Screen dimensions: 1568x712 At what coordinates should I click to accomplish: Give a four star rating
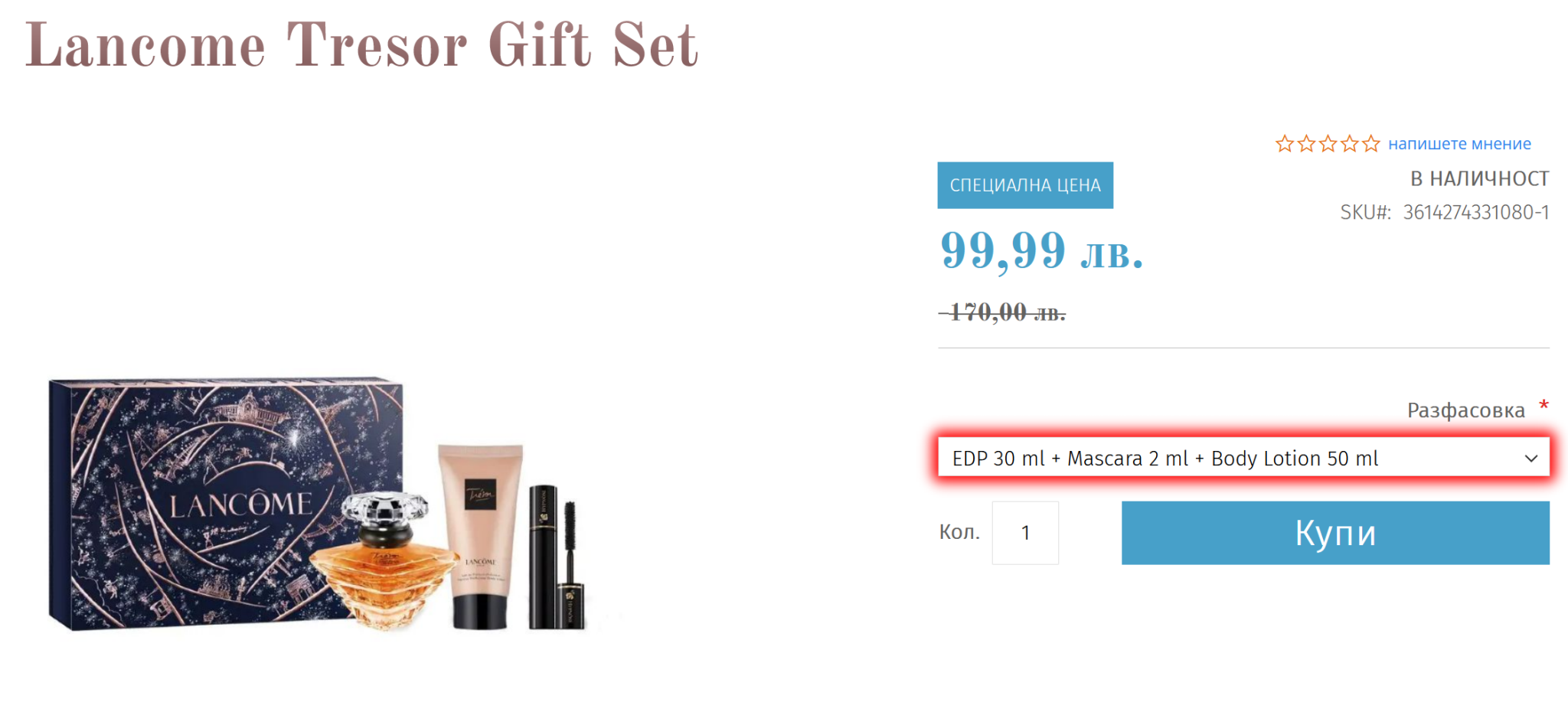(1349, 143)
